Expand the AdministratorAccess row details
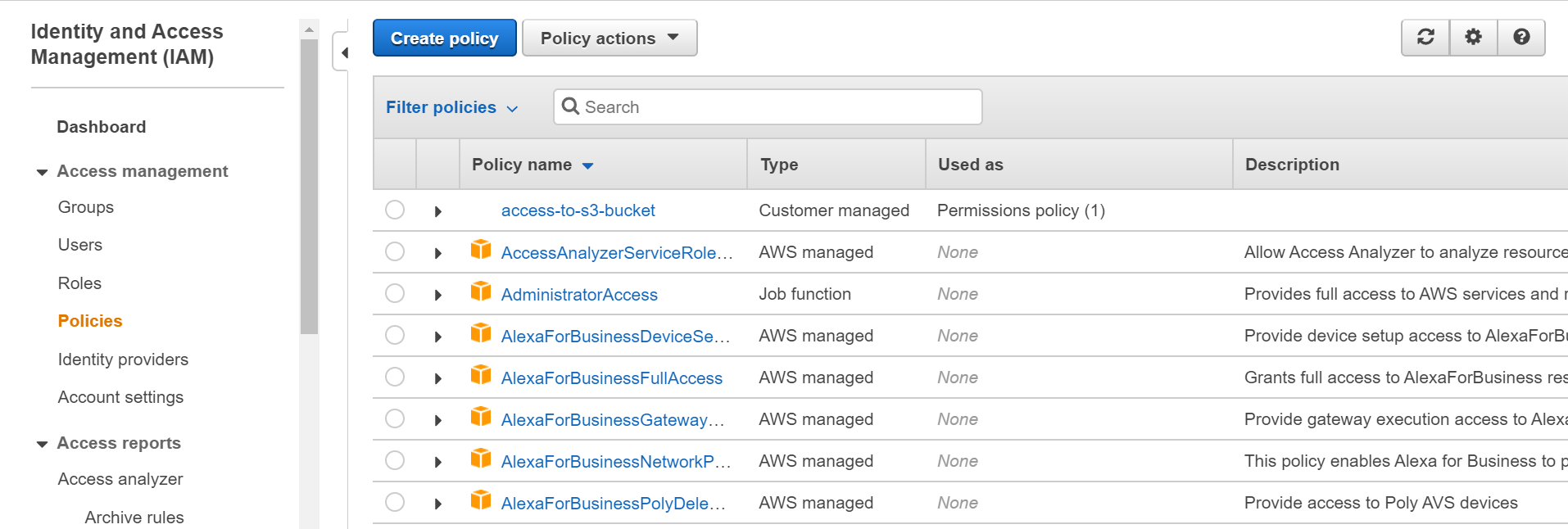This screenshot has width=1568, height=529. pyautogui.click(x=438, y=295)
